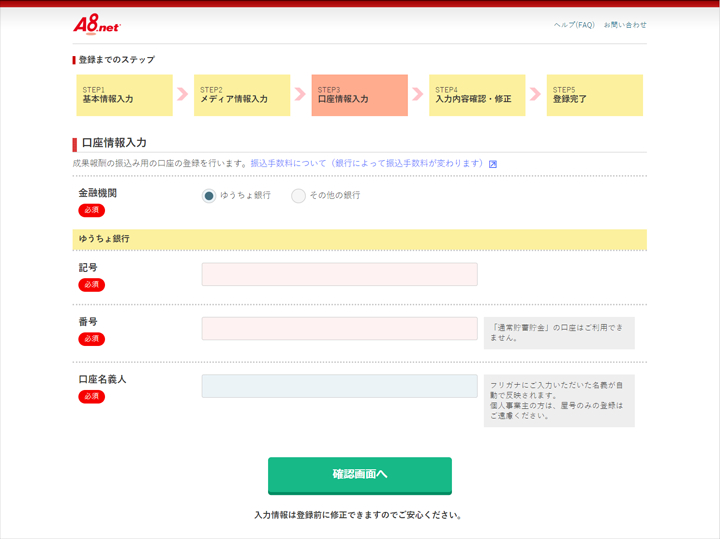Open the external link icon beside 振込手数料
The image size is (720, 539).
click(493, 164)
